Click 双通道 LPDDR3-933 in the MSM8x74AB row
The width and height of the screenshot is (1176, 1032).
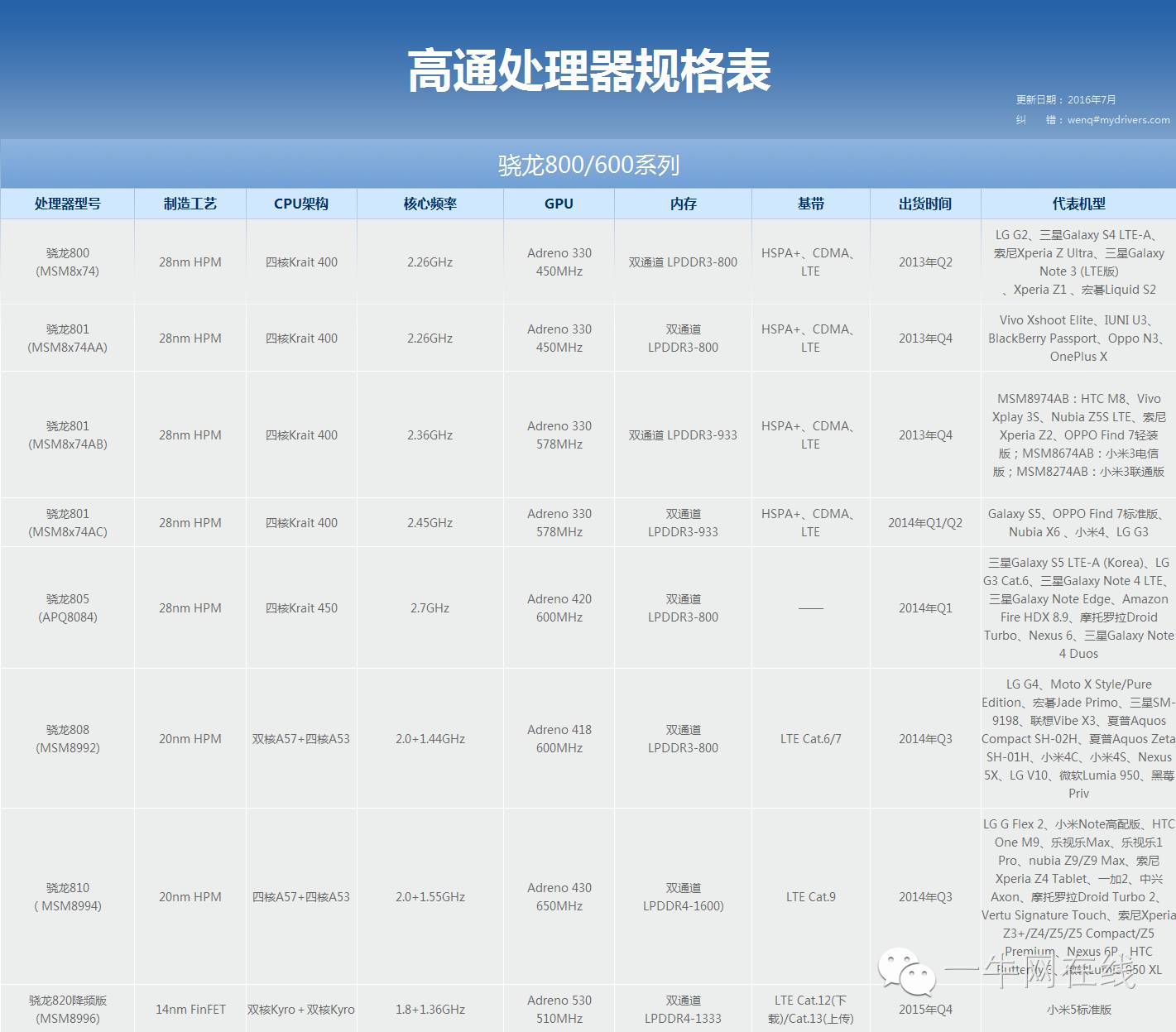pyautogui.click(x=683, y=435)
